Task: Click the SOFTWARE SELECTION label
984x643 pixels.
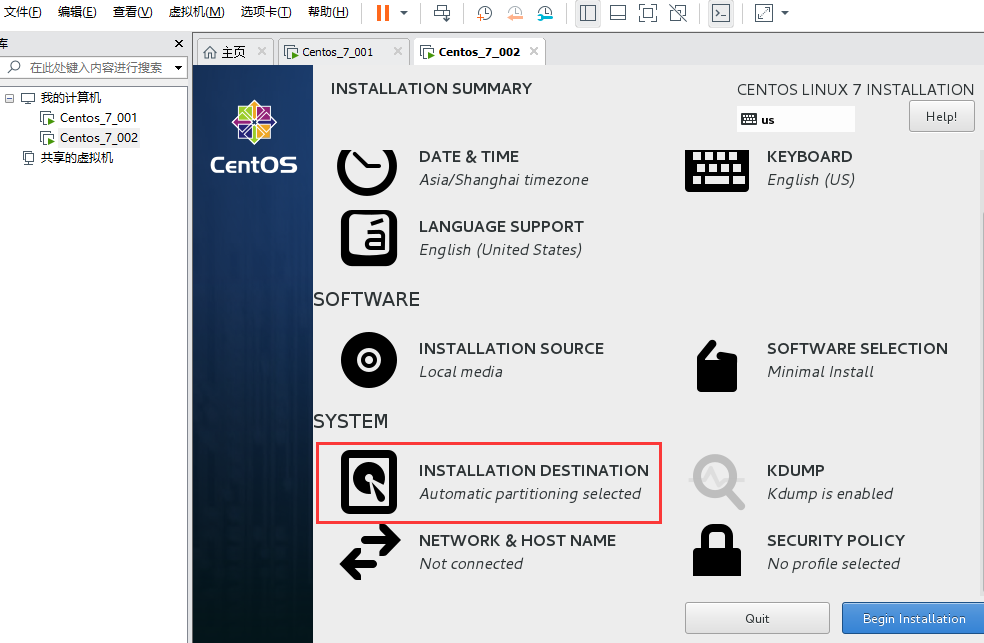Action: [x=857, y=348]
